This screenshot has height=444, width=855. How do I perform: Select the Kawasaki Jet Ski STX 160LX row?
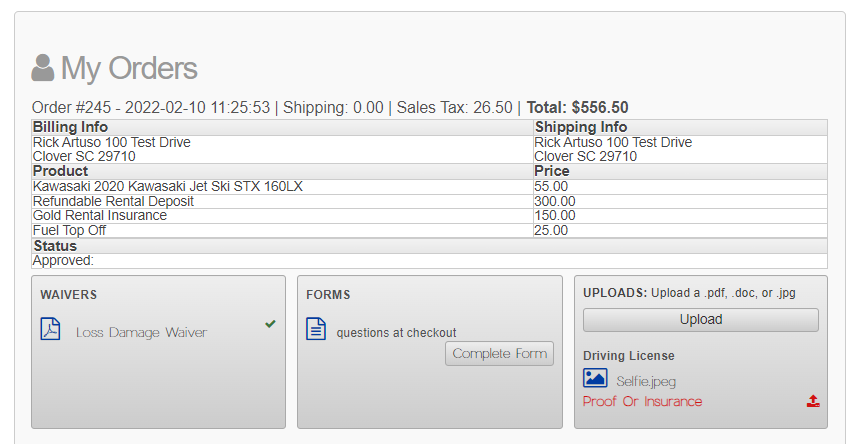(430, 187)
